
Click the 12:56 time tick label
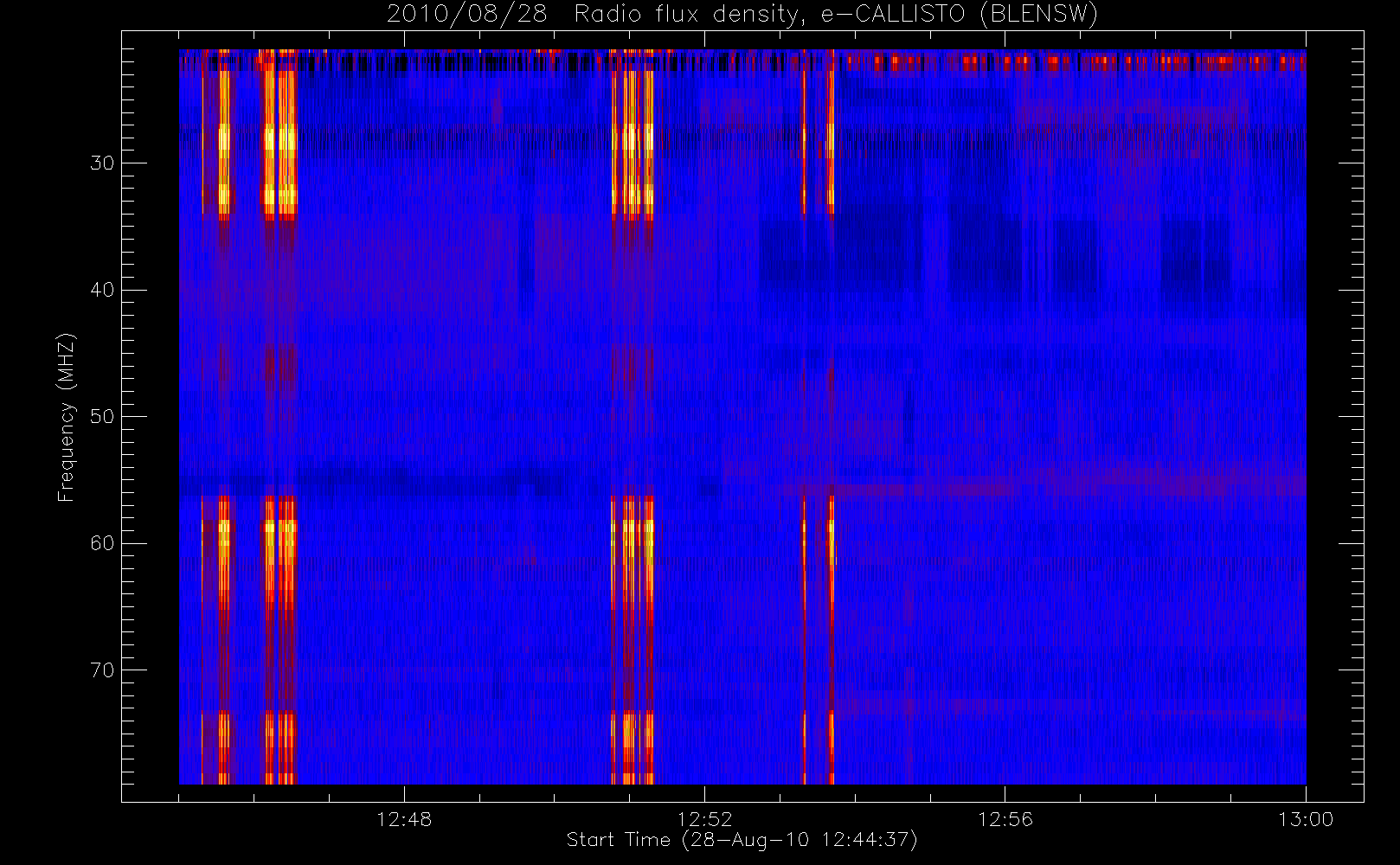(1005, 819)
